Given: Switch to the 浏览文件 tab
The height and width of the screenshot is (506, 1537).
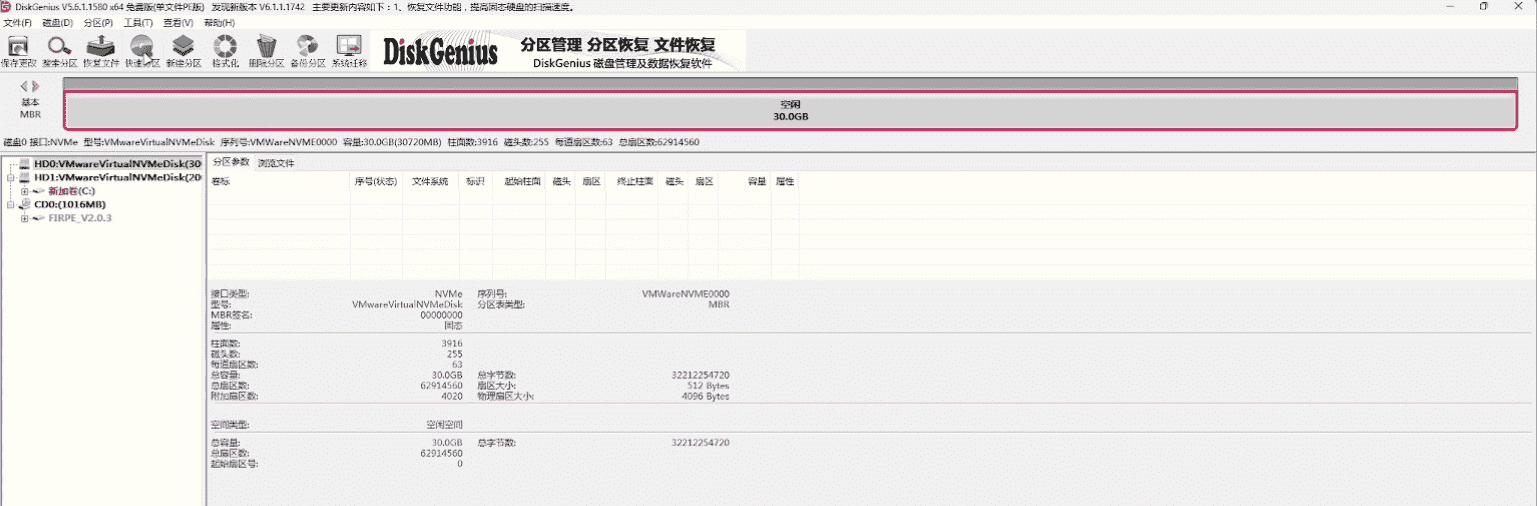Looking at the screenshot, I should (275, 162).
